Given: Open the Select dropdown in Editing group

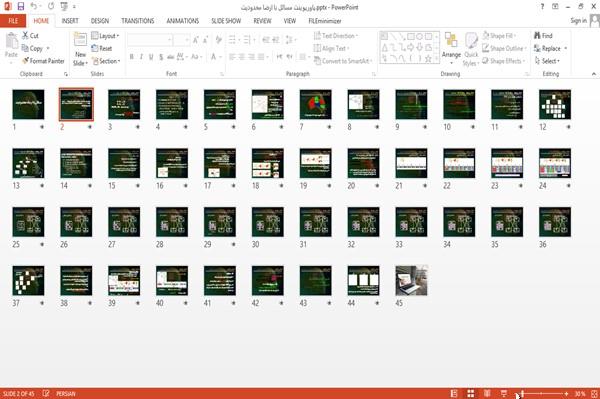Looking at the screenshot, I should pos(547,61).
